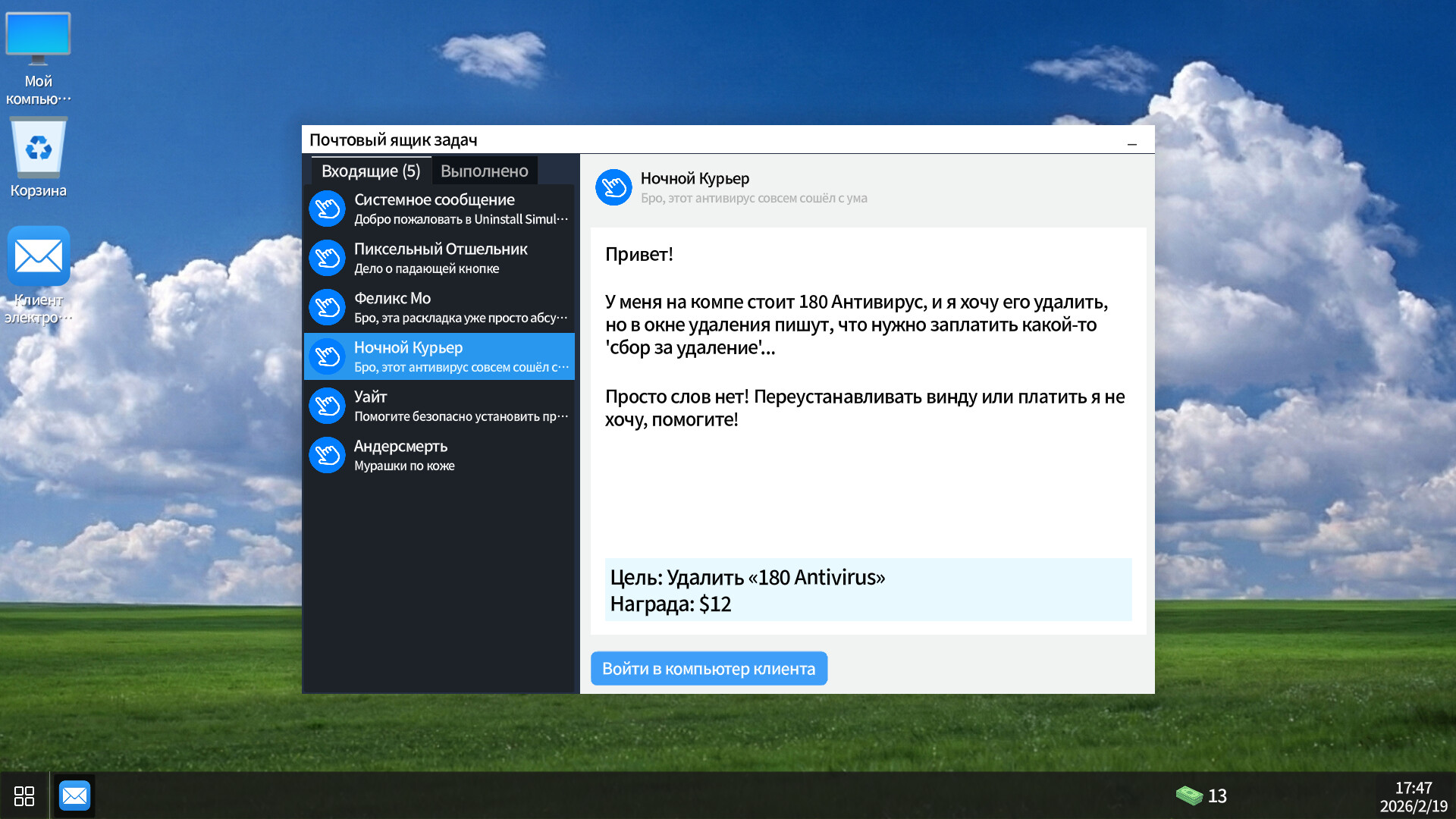The image size is (1456, 819).
Task: Click the Системное сообщение sender avatar
Action: coord(327,209)
